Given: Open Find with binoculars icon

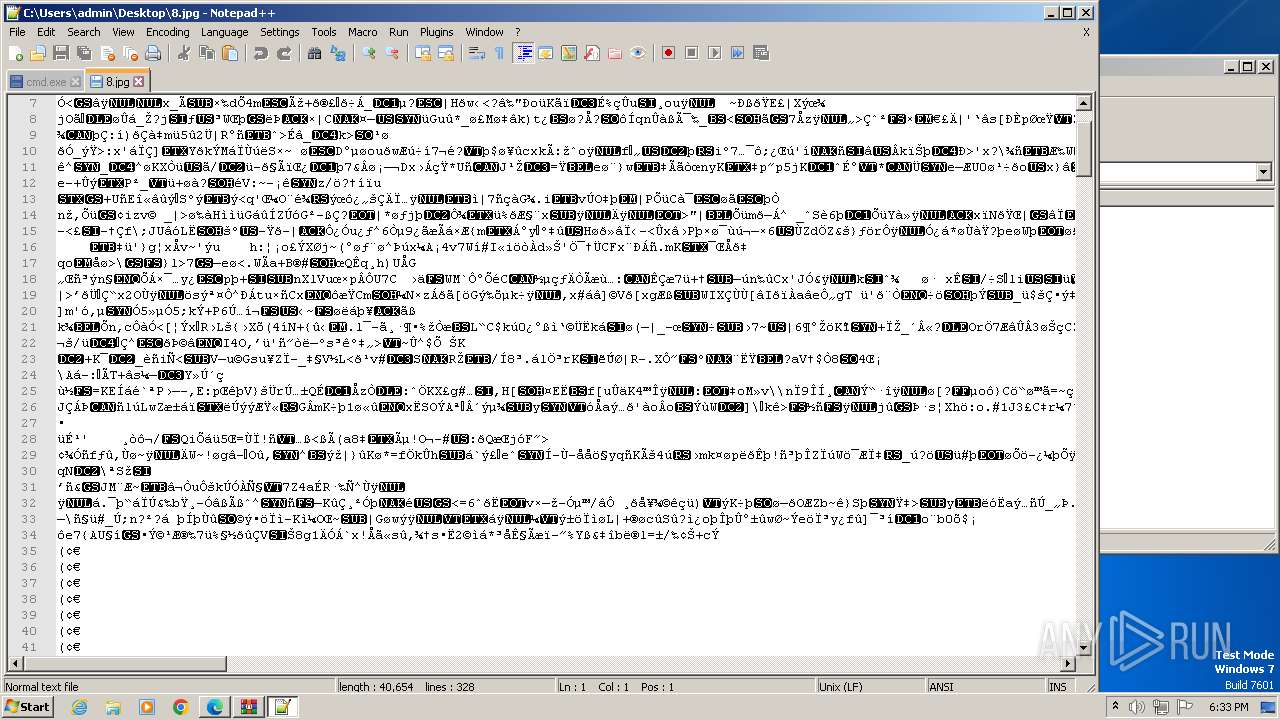Looking at the screenshot, I should (x=316, y=53).
